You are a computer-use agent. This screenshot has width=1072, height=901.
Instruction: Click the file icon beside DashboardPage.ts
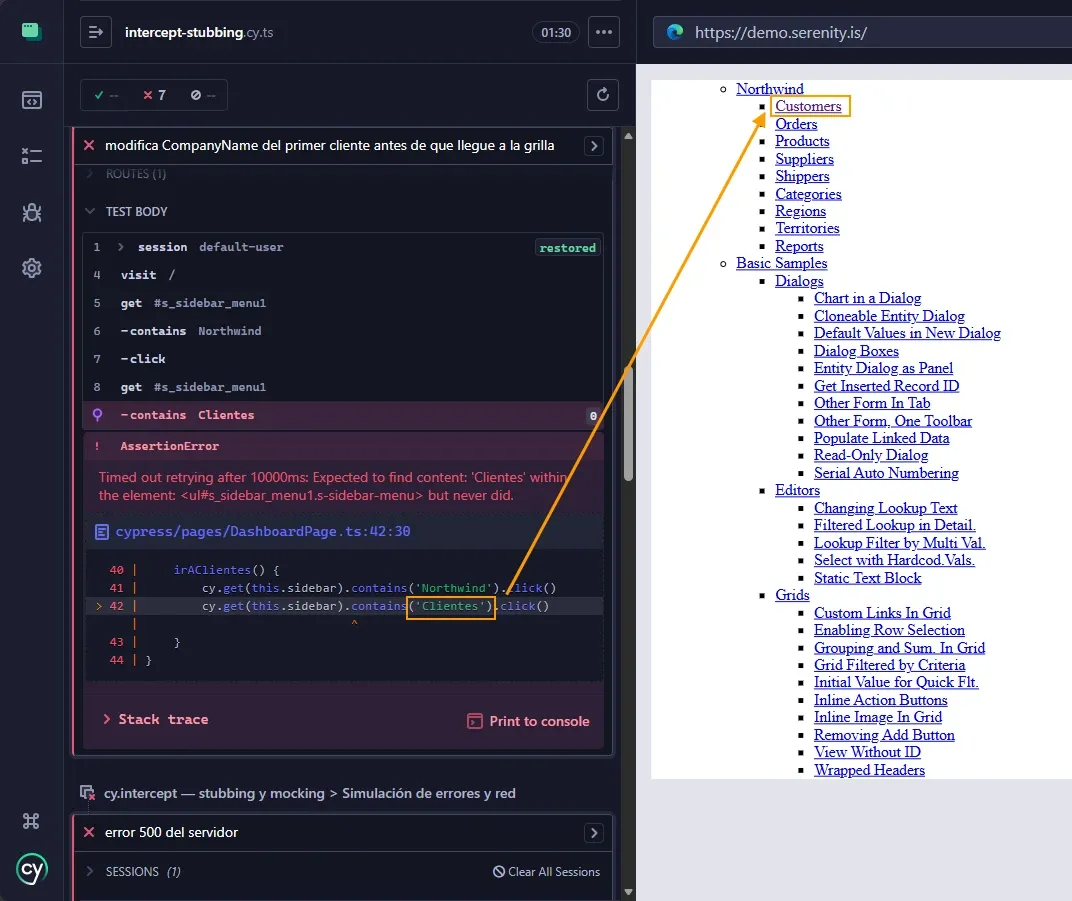point(102,532)
